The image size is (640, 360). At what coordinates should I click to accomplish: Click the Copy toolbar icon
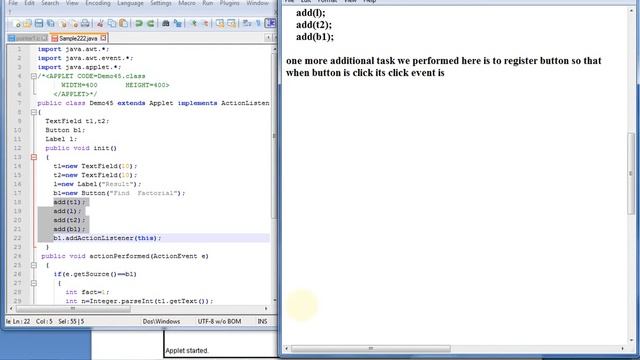point(111,24)
